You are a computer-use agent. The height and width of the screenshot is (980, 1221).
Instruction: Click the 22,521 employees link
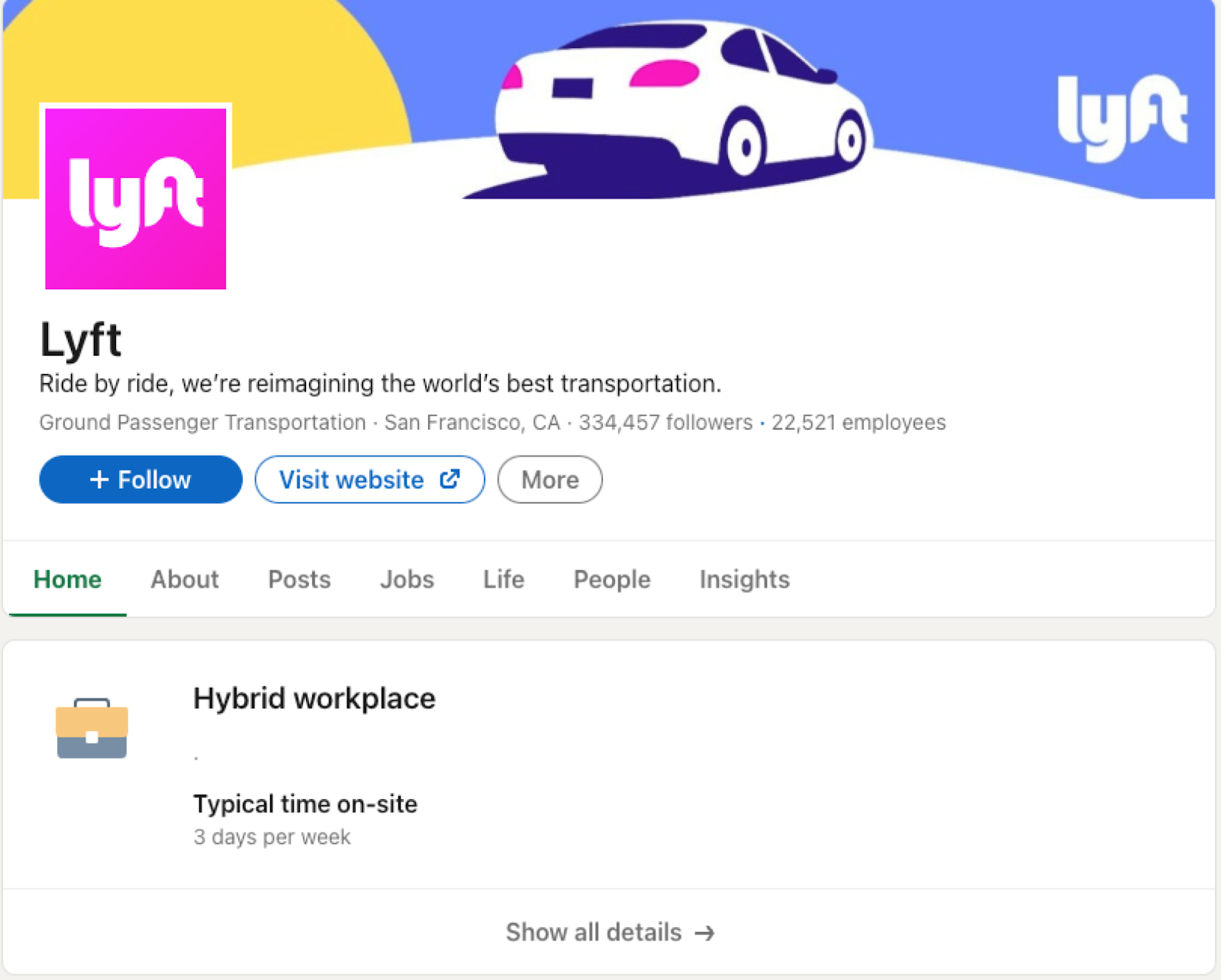859,422
